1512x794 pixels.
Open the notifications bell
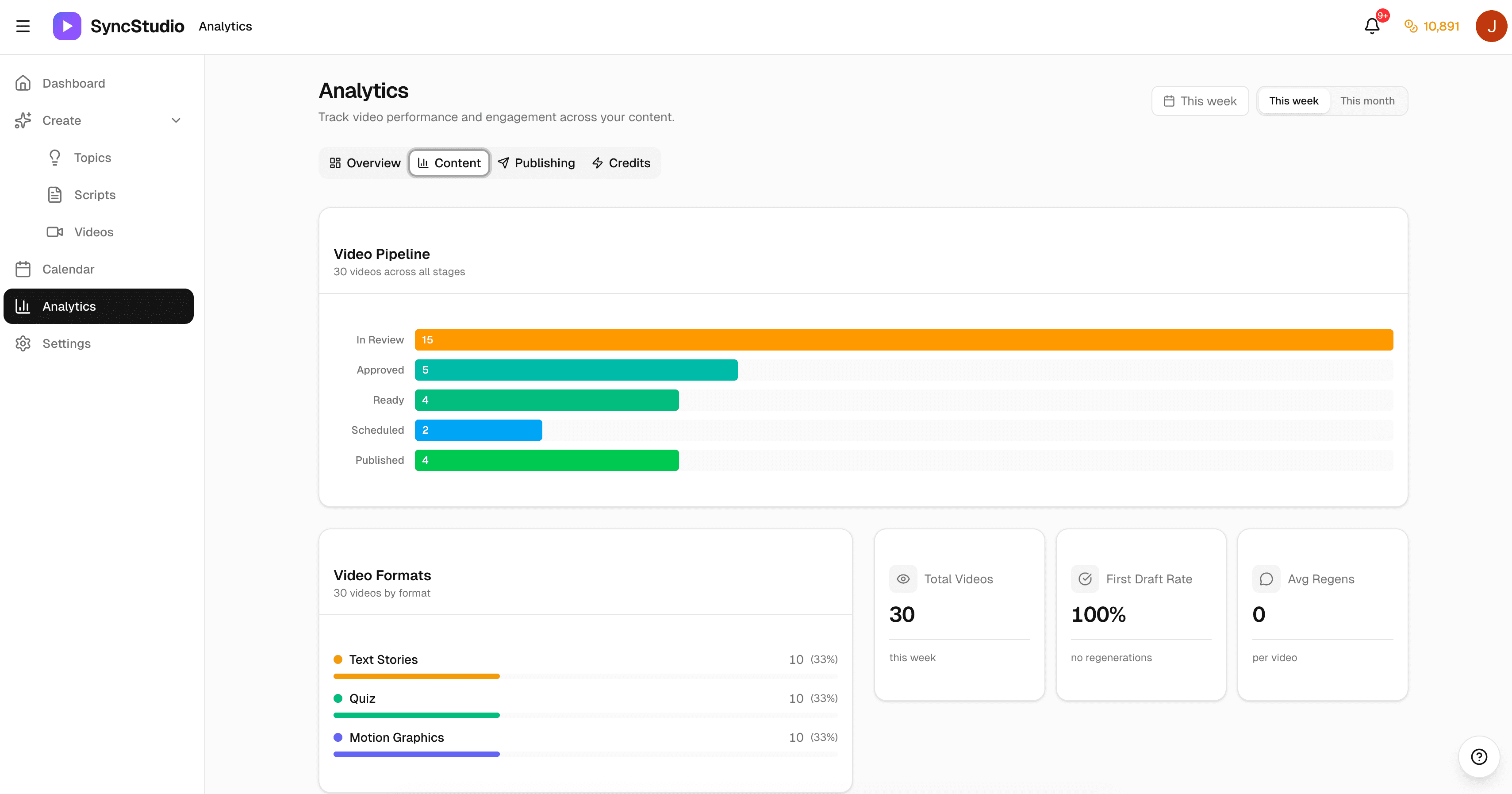tap(1372, 26)
